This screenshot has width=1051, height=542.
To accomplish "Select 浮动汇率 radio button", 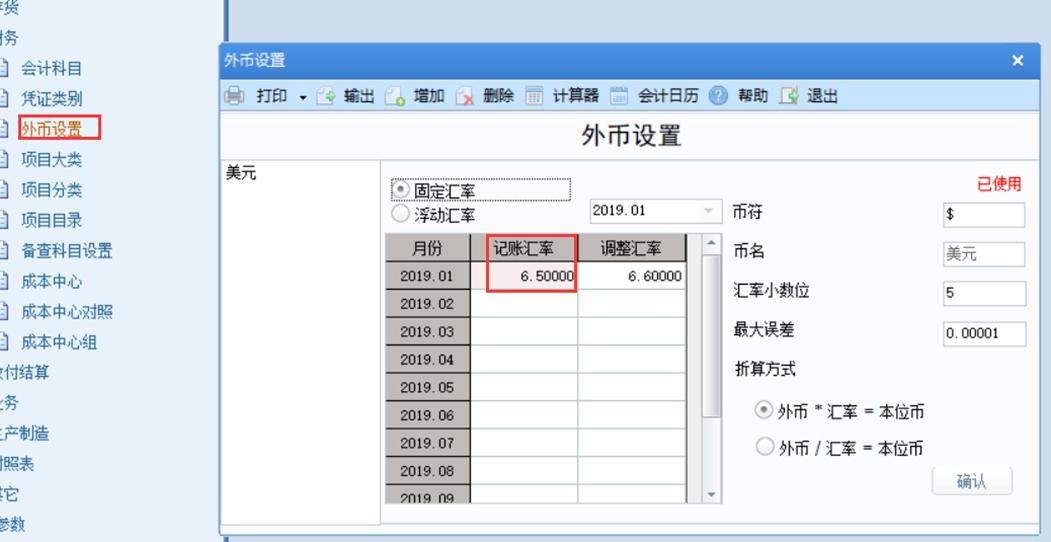I will click(x=400, y=214).
